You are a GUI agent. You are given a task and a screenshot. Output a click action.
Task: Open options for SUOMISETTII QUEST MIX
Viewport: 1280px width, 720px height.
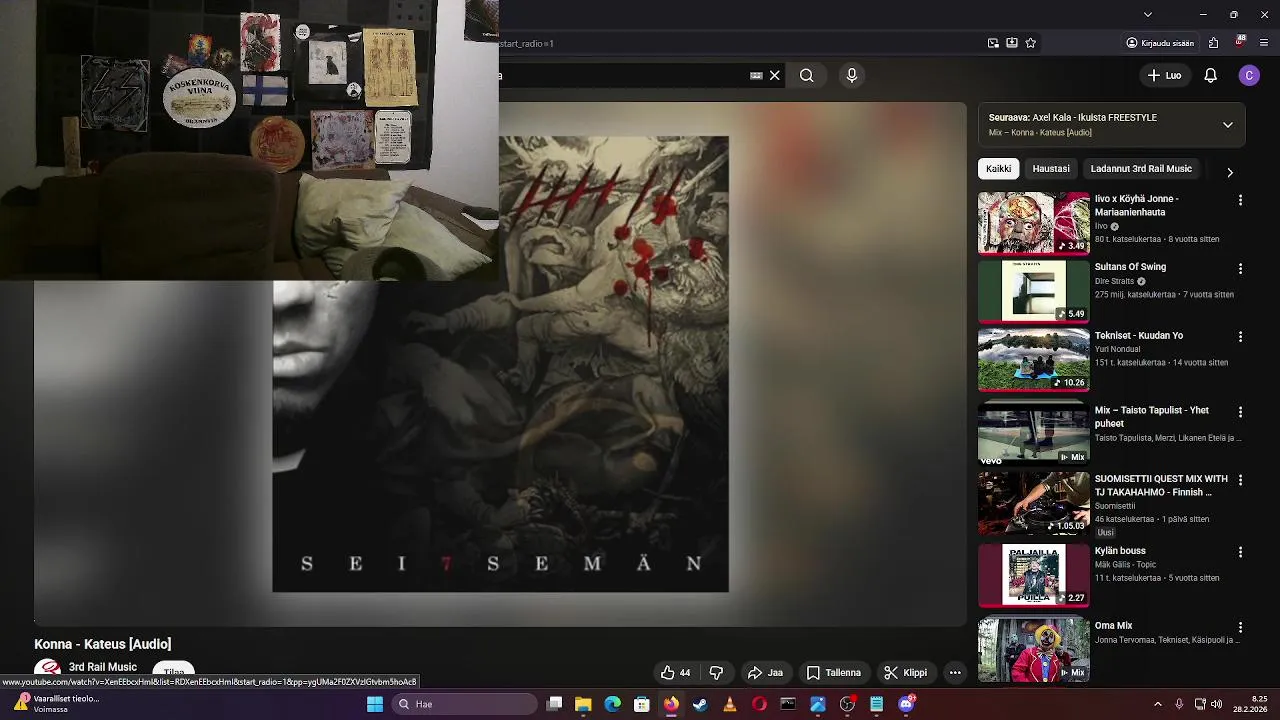1240,480
